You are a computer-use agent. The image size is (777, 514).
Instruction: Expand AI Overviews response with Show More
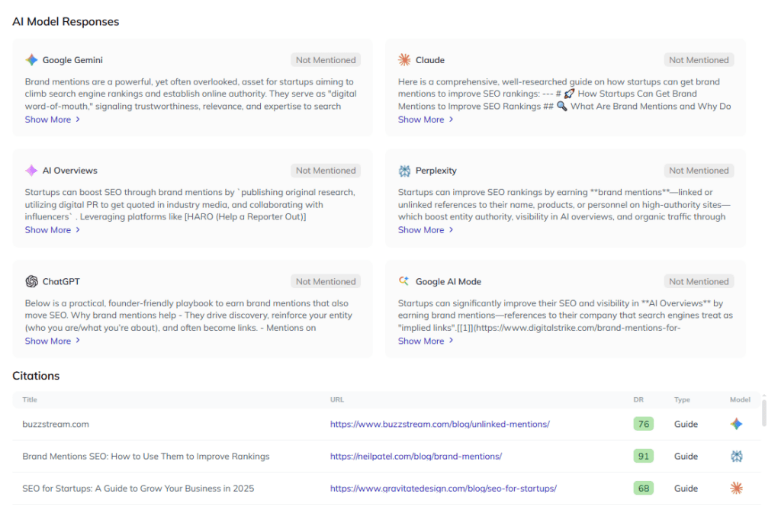tap(53, 230)
